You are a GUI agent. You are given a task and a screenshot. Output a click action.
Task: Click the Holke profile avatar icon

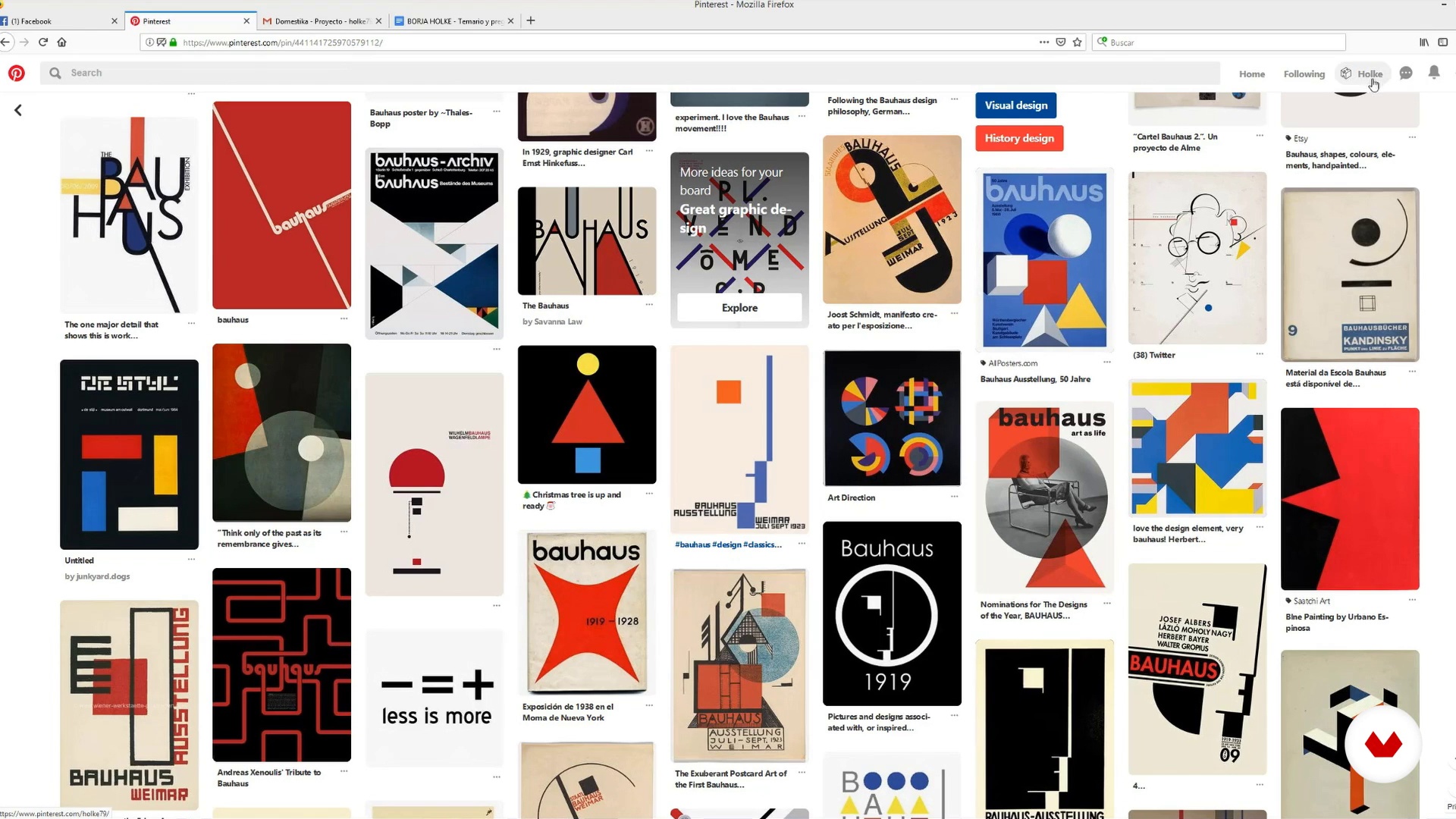(x=1346, y=74)
